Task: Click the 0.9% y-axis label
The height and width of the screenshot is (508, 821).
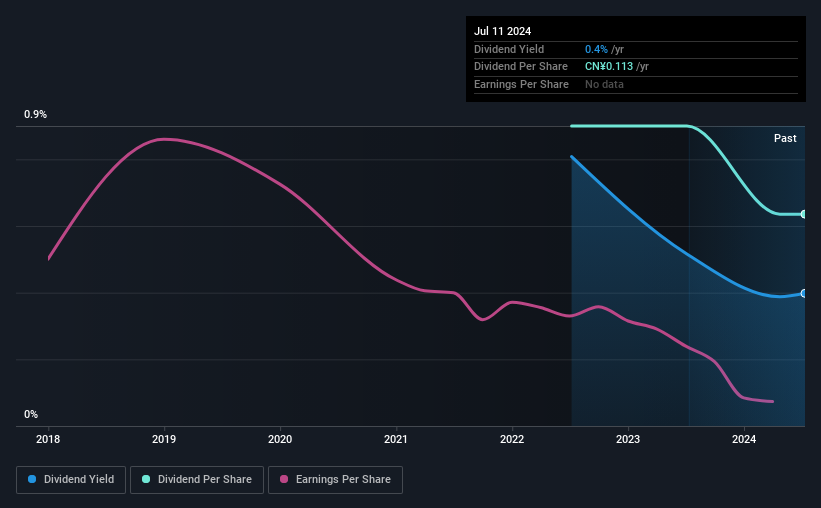Action: point(35,114)
